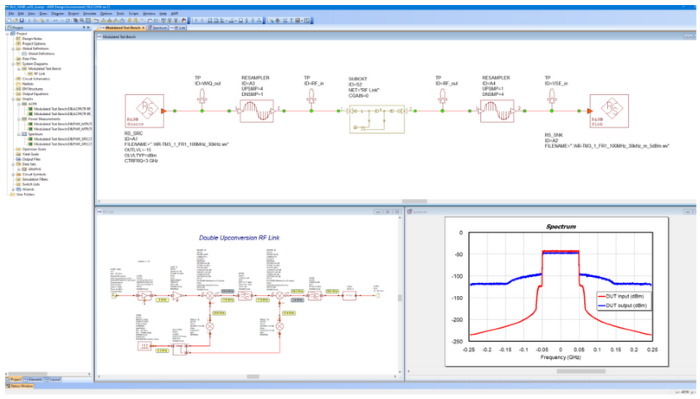Collapse the System Diagrams tree node
Image resolution: width=700 pixels, height=399 pixels.
pyautogui.click(x=13, y=64)
